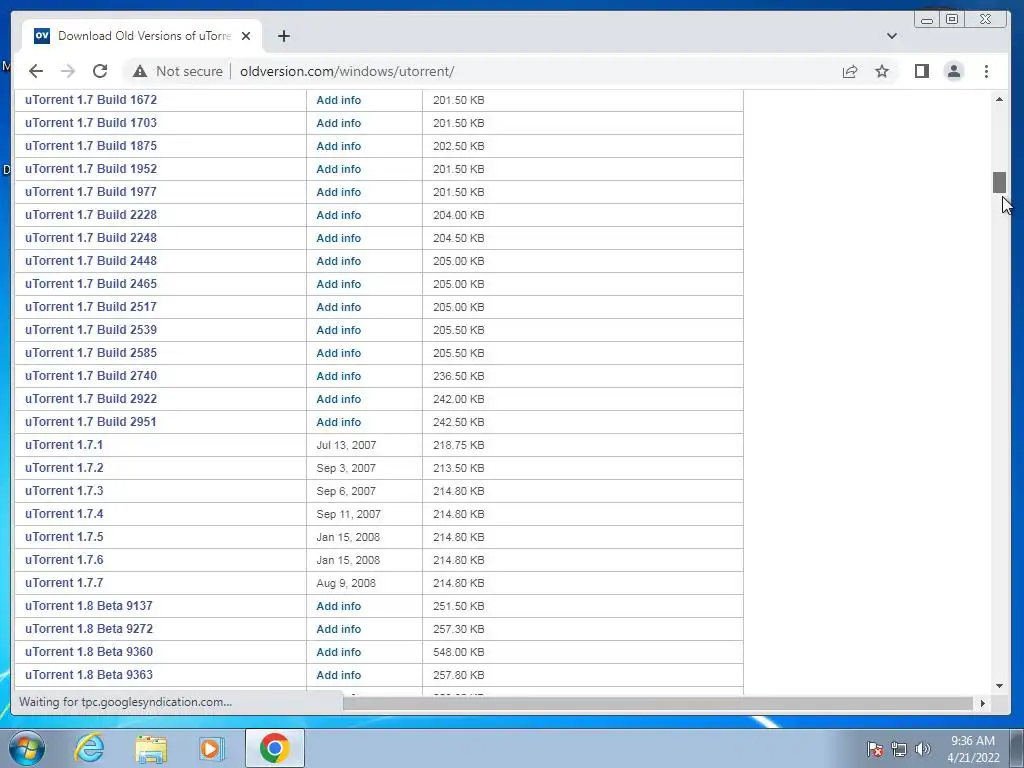1024x768 pixels.
Task: Click the address bar URL
Action: (347, 71)
